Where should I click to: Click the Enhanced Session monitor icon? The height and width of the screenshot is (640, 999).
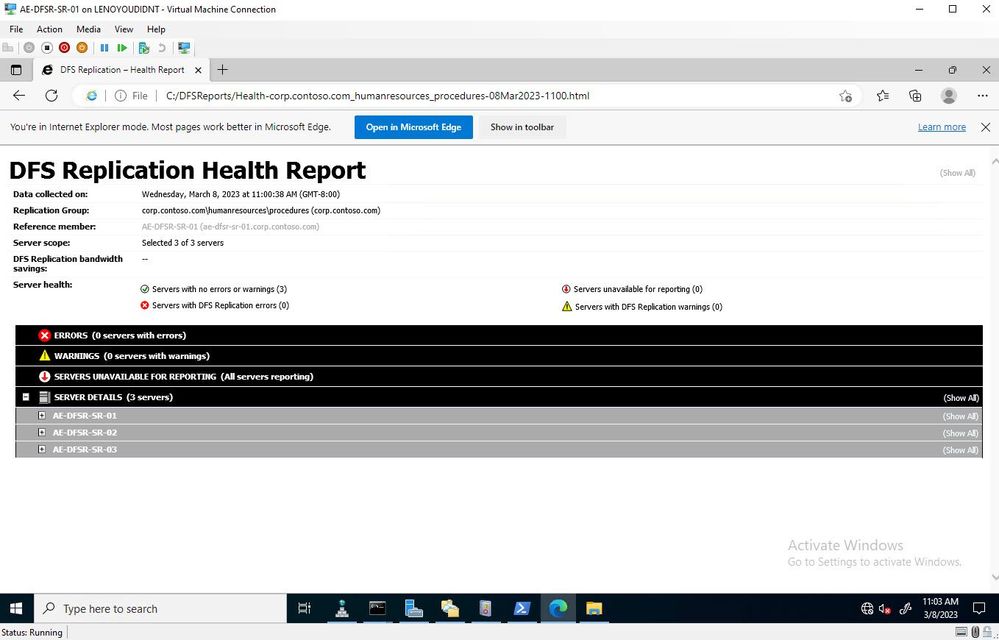coord(184,48)
